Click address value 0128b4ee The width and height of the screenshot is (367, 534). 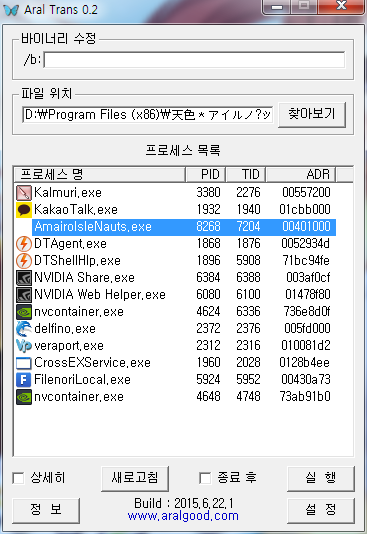(x=305, y=363)
